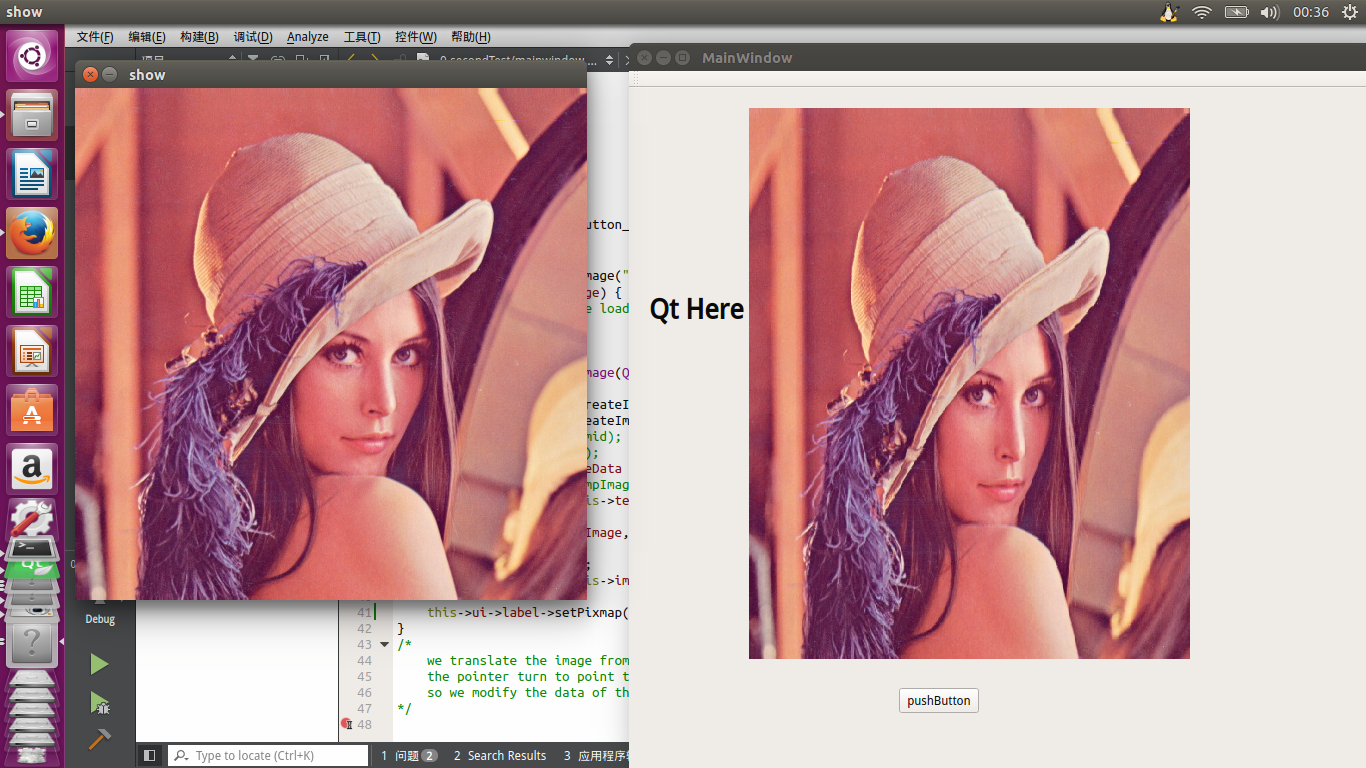Open the 应用程序 output pane tab
The image size is (1366, 768).
click(x=596, y=756)
